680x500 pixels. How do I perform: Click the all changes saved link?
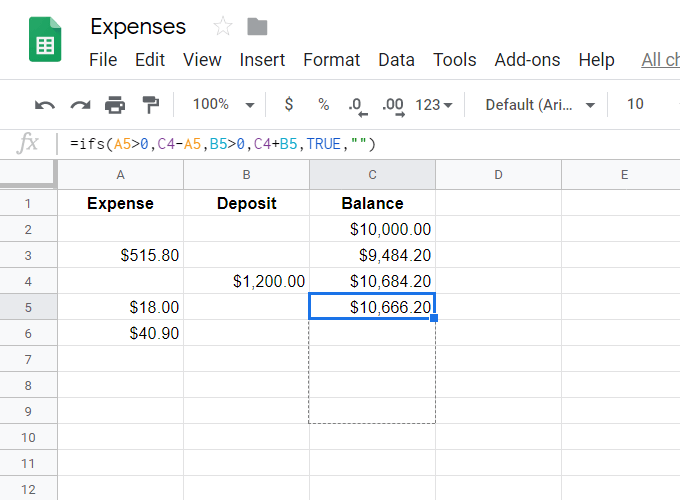click(x=660, y=60)
